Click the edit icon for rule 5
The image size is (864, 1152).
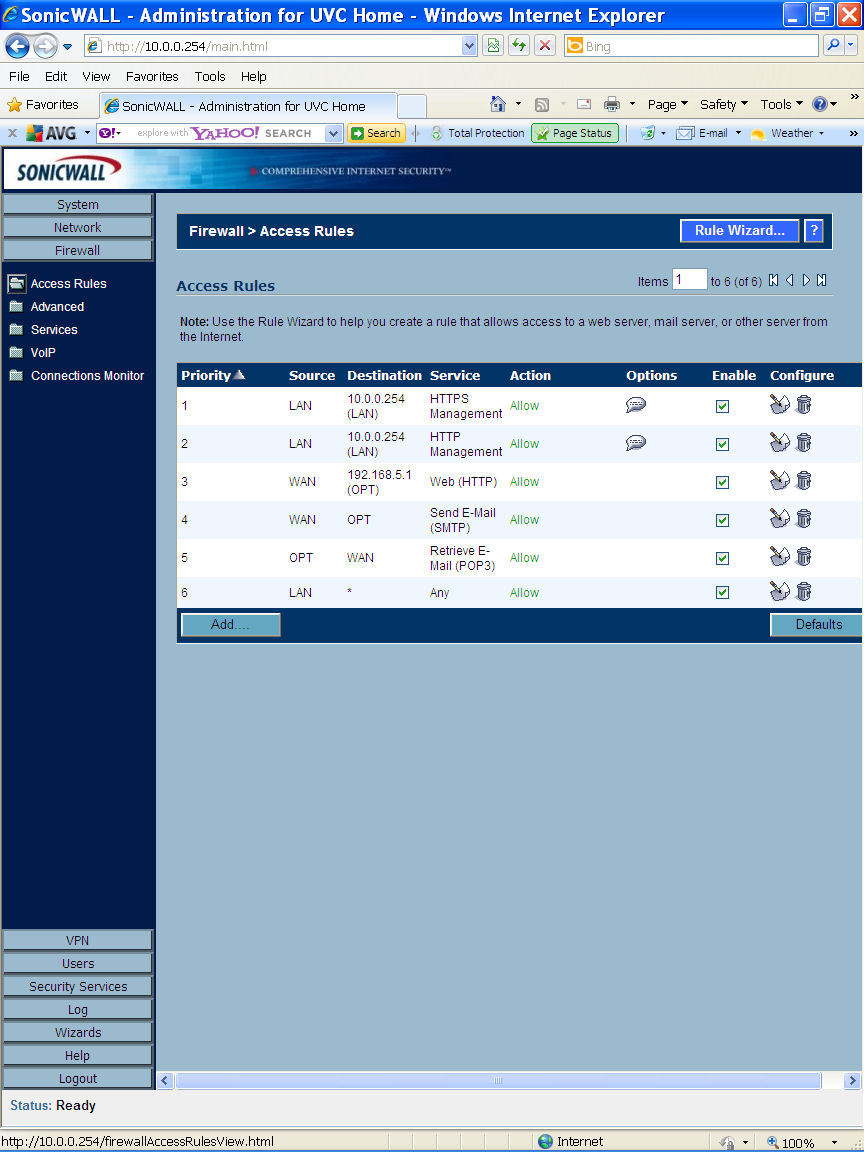click(x=780, y=557)
